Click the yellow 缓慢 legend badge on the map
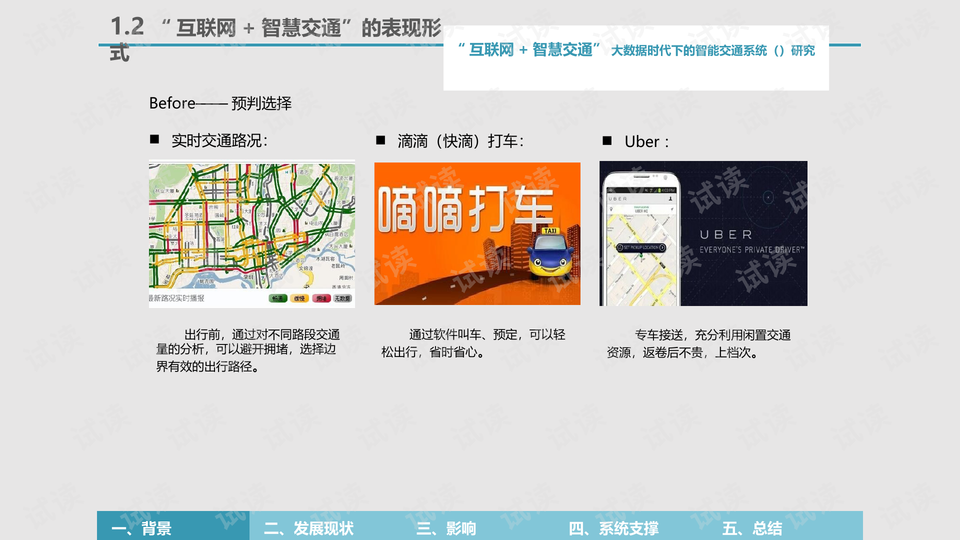960x540 pixels. [300, 298]
